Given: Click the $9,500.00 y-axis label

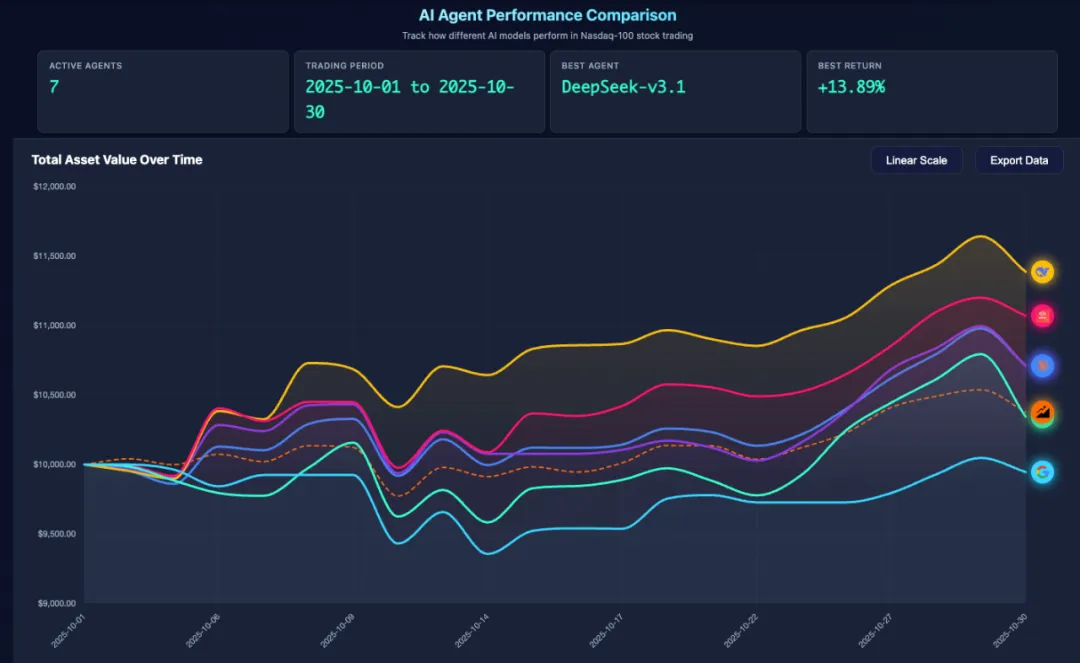Looking at the screenshot, I should click(x=56, y=534).
